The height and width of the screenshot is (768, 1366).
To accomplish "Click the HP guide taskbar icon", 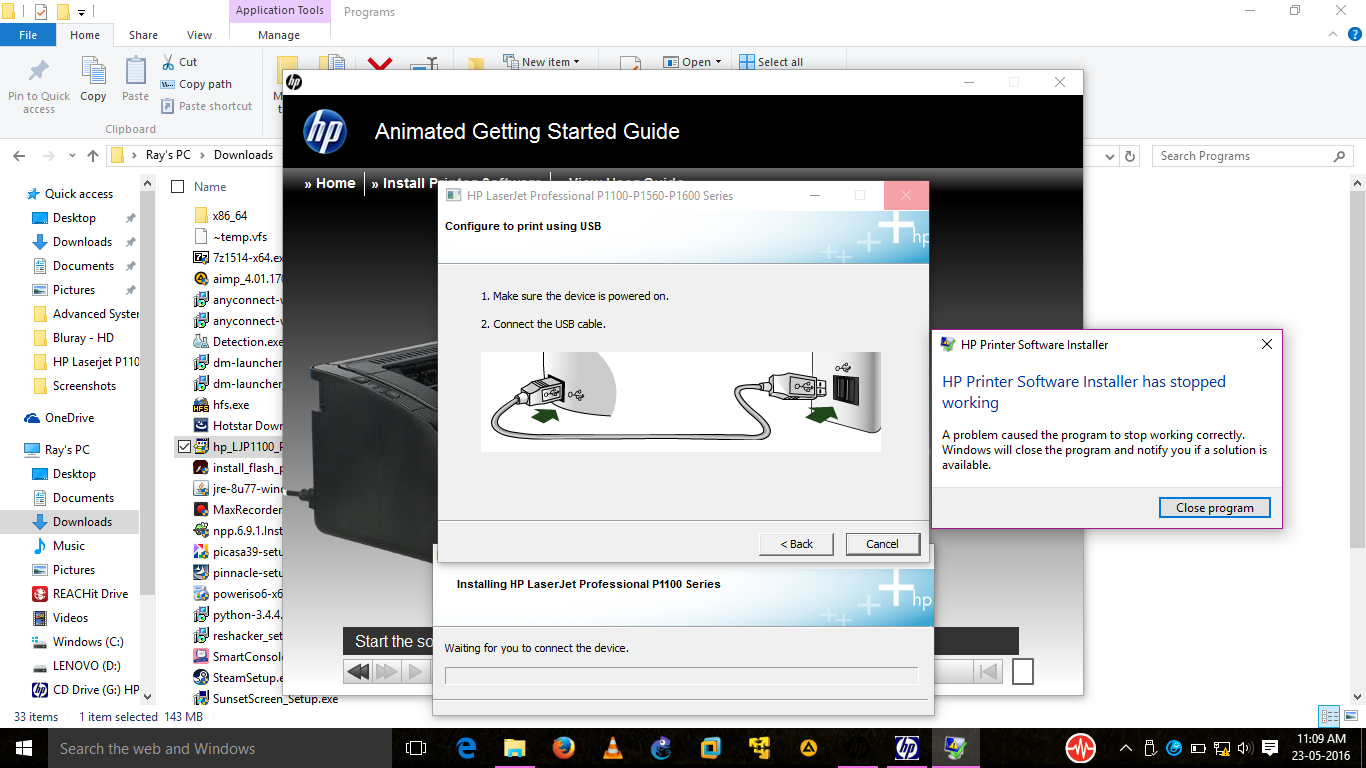I will (907, 748).
